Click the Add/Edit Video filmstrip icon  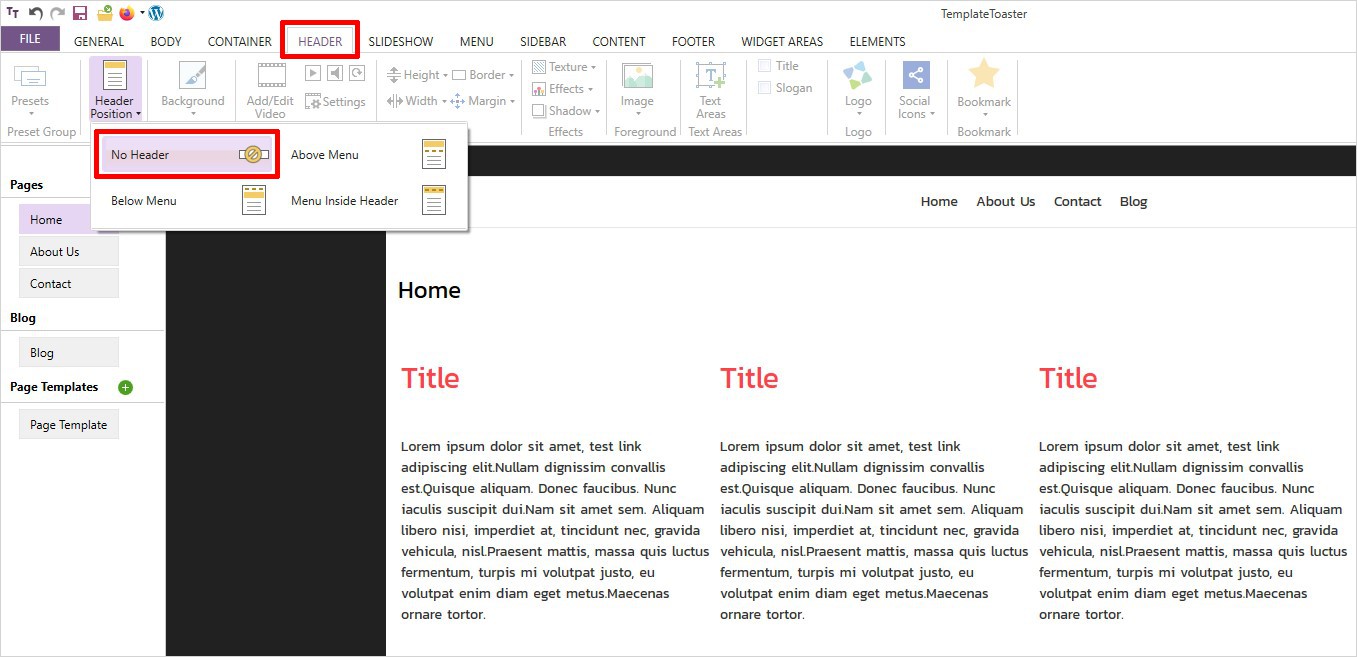pos(271,76)
